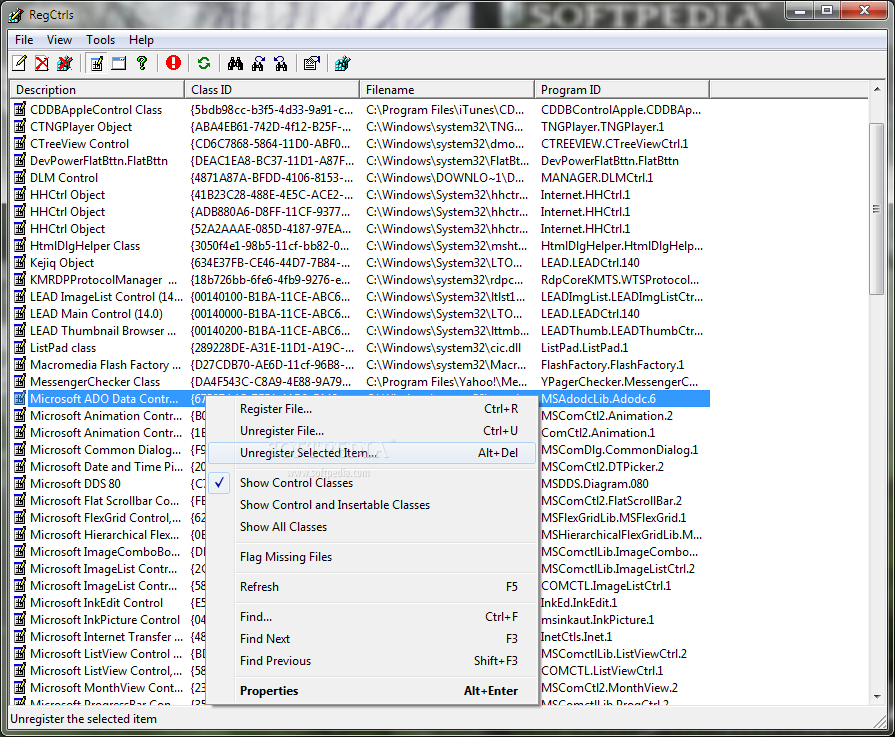Open the Tools menu
This screenshot has width=895, height=737.
click(x=100, y=40)
